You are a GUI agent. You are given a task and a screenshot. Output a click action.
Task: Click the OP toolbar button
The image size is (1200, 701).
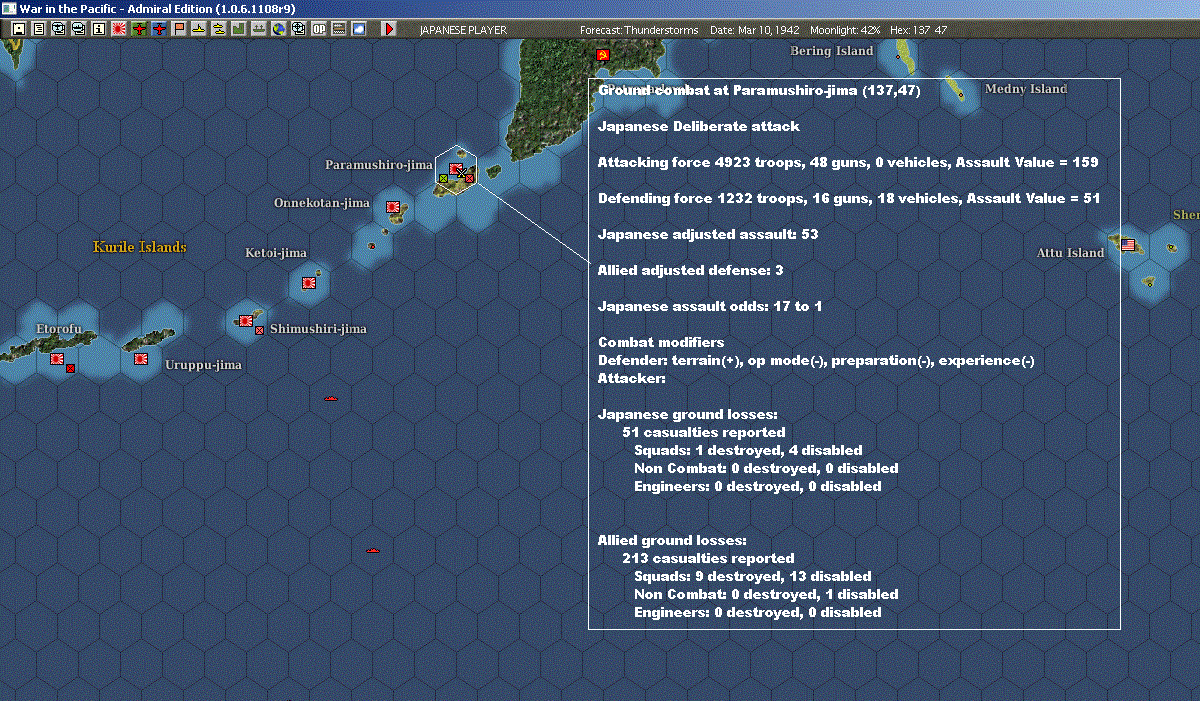pyautogui.click(x=318, y=29)
